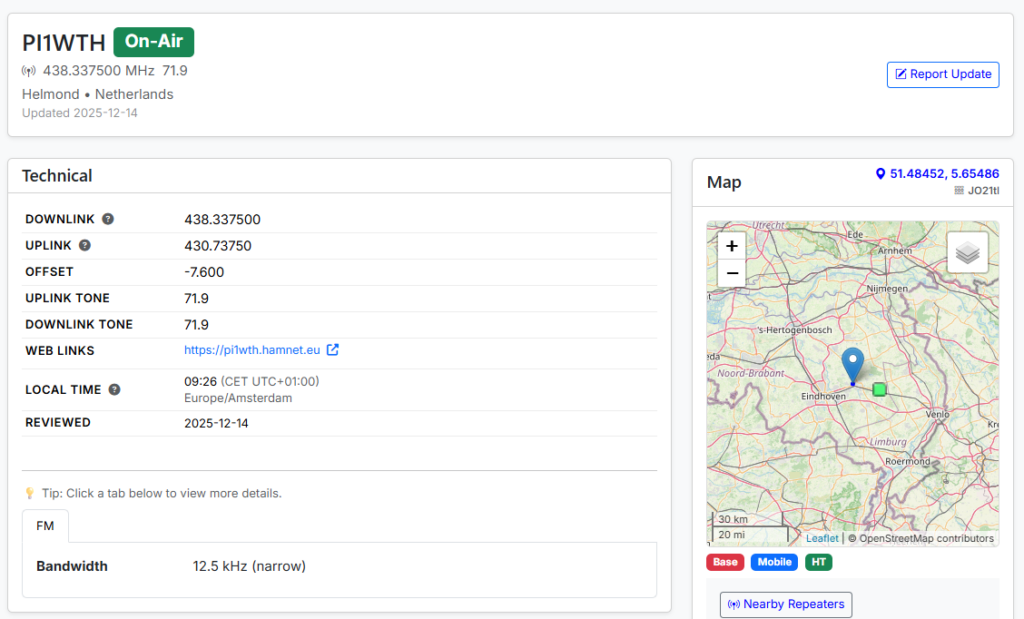Click the red Base coverage badge
Image resolution: width=1024 pixels, height=619 pixels.
click(x=725, y=562)
